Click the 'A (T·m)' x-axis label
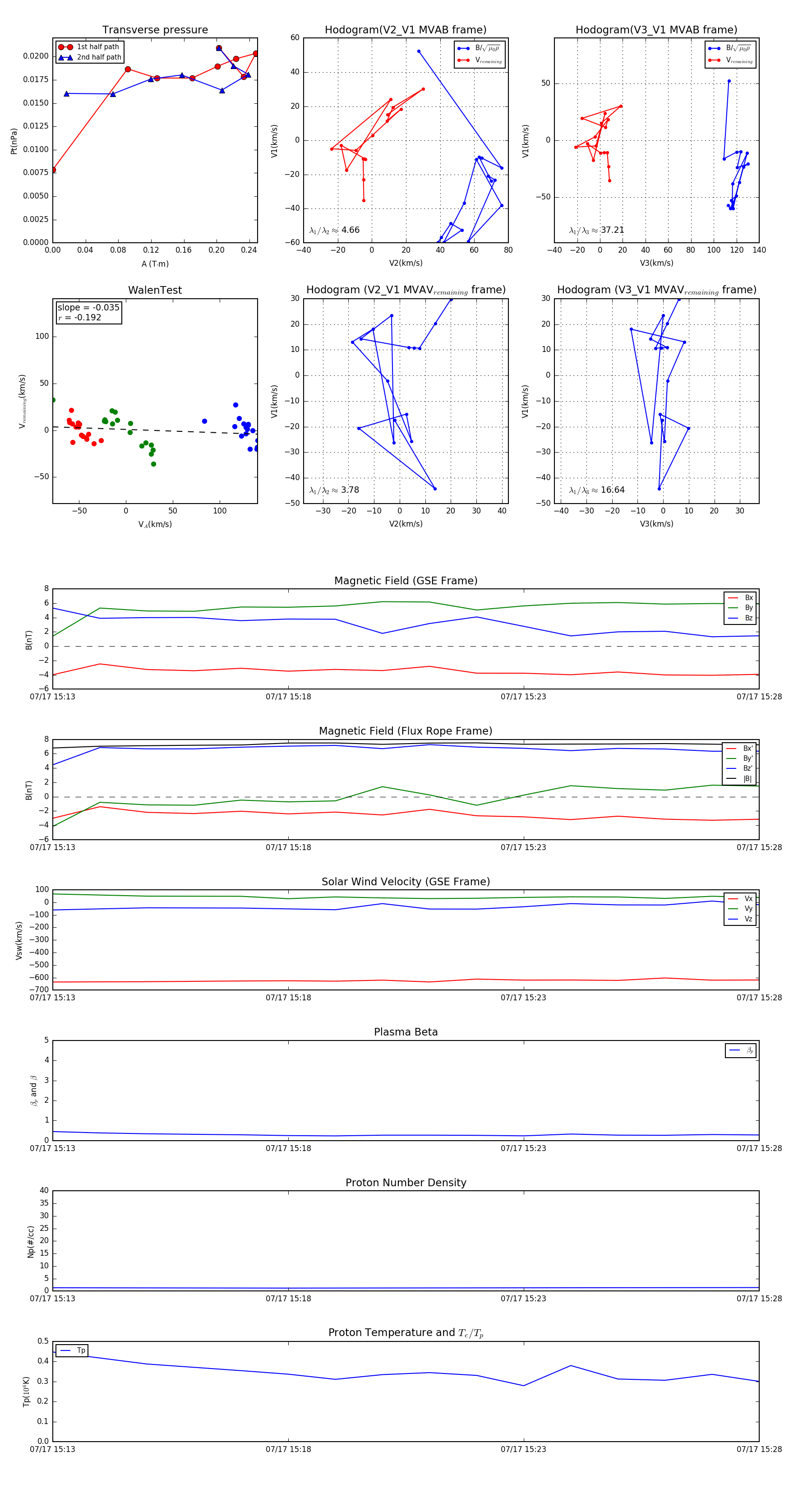Screen dimensions: 812x1489 coord(155,264)
